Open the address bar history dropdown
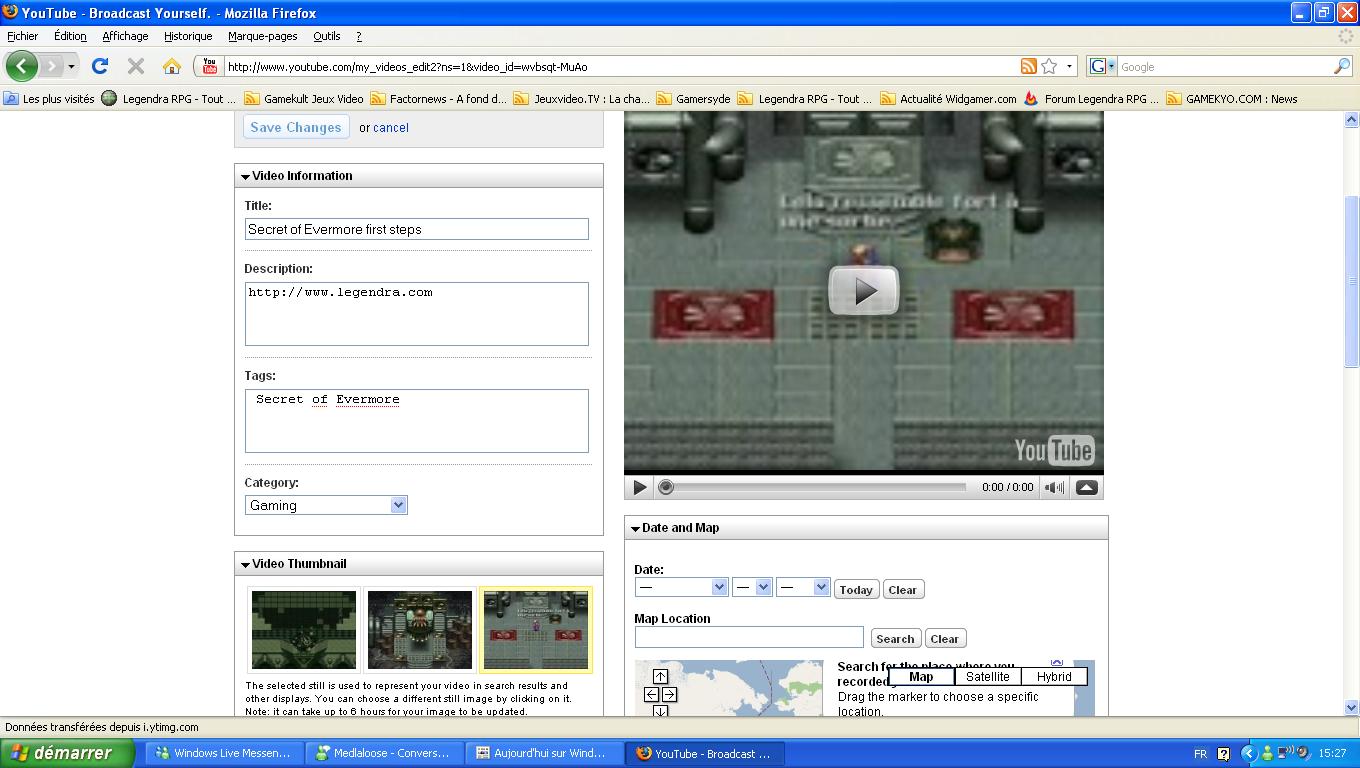This screenshot has width=1360, height=768. pyautogui.click(x=1069, y=66)
